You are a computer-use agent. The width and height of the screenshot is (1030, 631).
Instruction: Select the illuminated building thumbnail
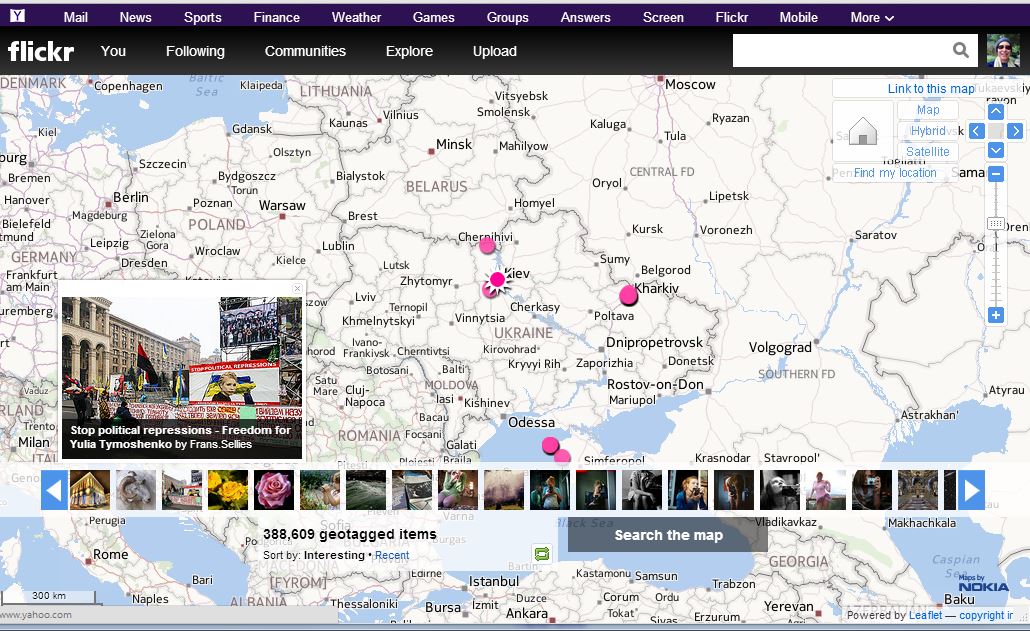90,490
